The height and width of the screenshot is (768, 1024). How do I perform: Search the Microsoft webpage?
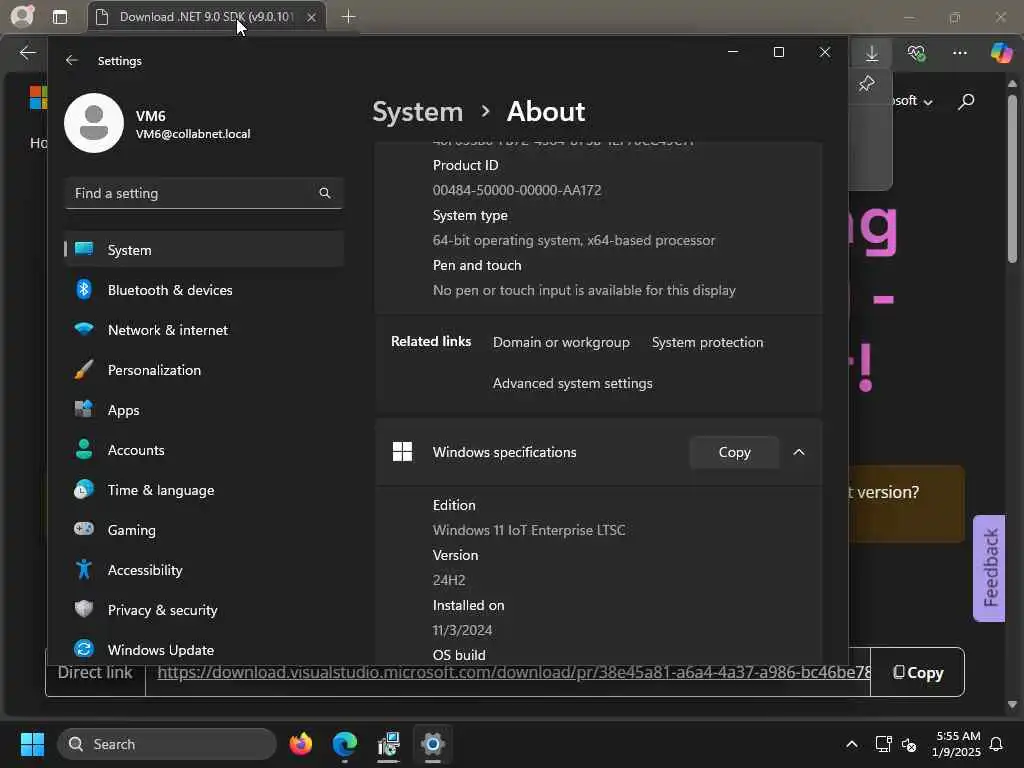967,101
